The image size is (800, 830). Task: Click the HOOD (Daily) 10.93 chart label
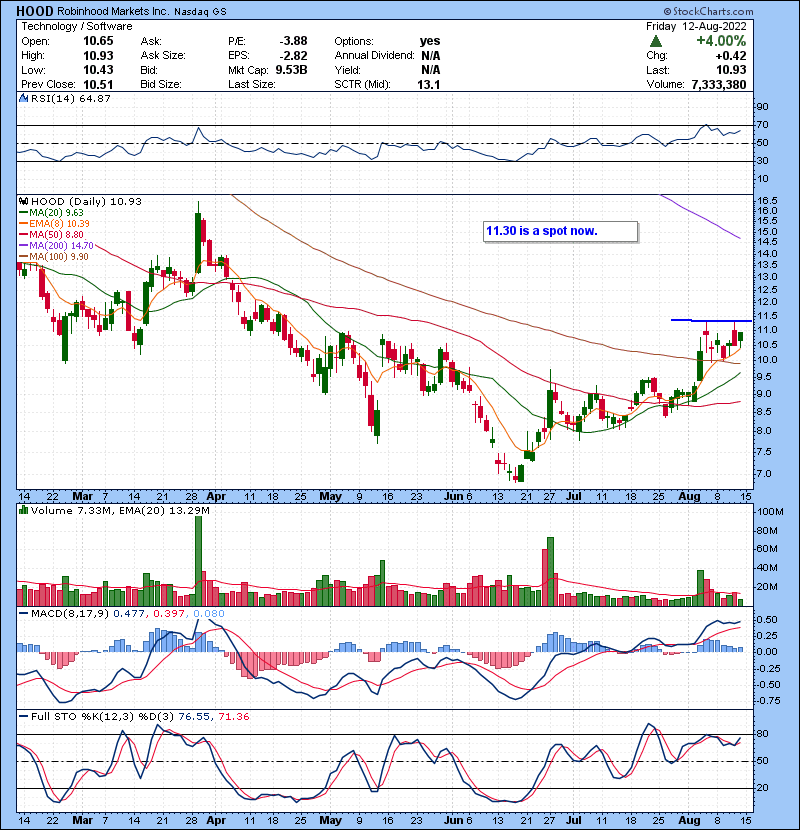point(86,201)
